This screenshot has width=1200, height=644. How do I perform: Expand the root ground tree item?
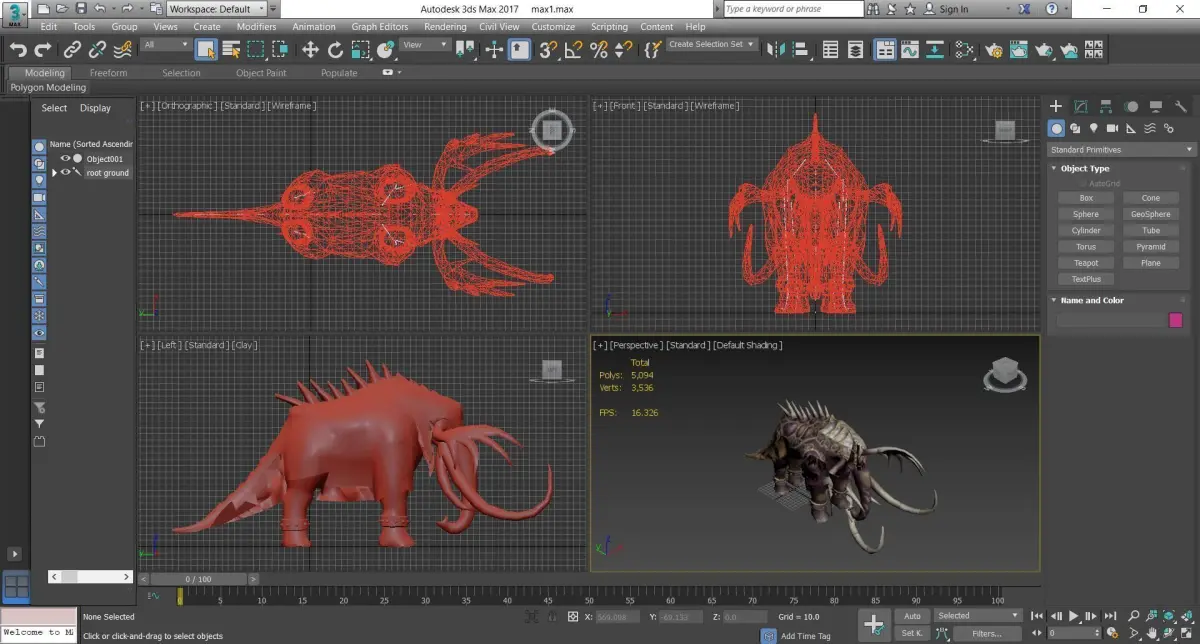point(55,172)
